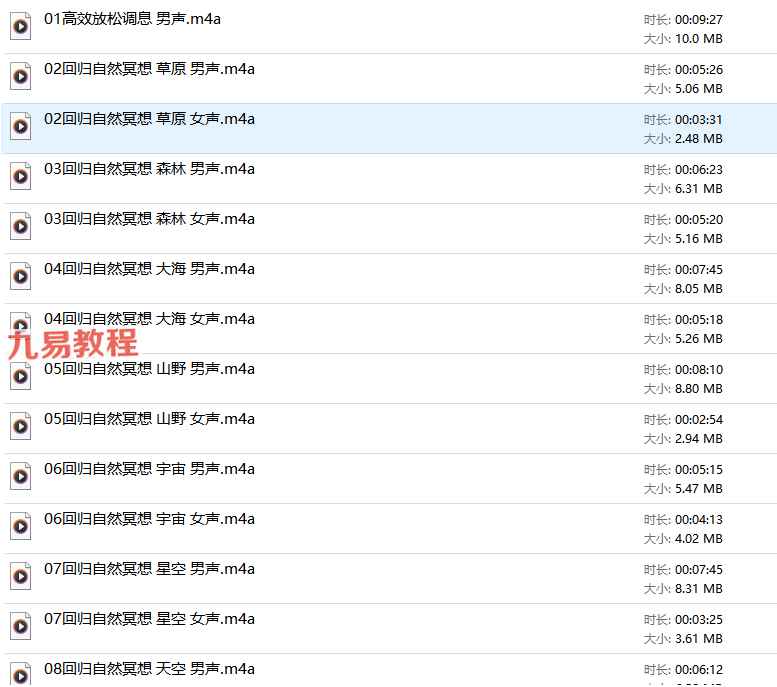Click the icon of highlighted 草原 女声.m4a file
This screenshot has height=687, width=777.
pyautogui.click(x=20, y=127)
